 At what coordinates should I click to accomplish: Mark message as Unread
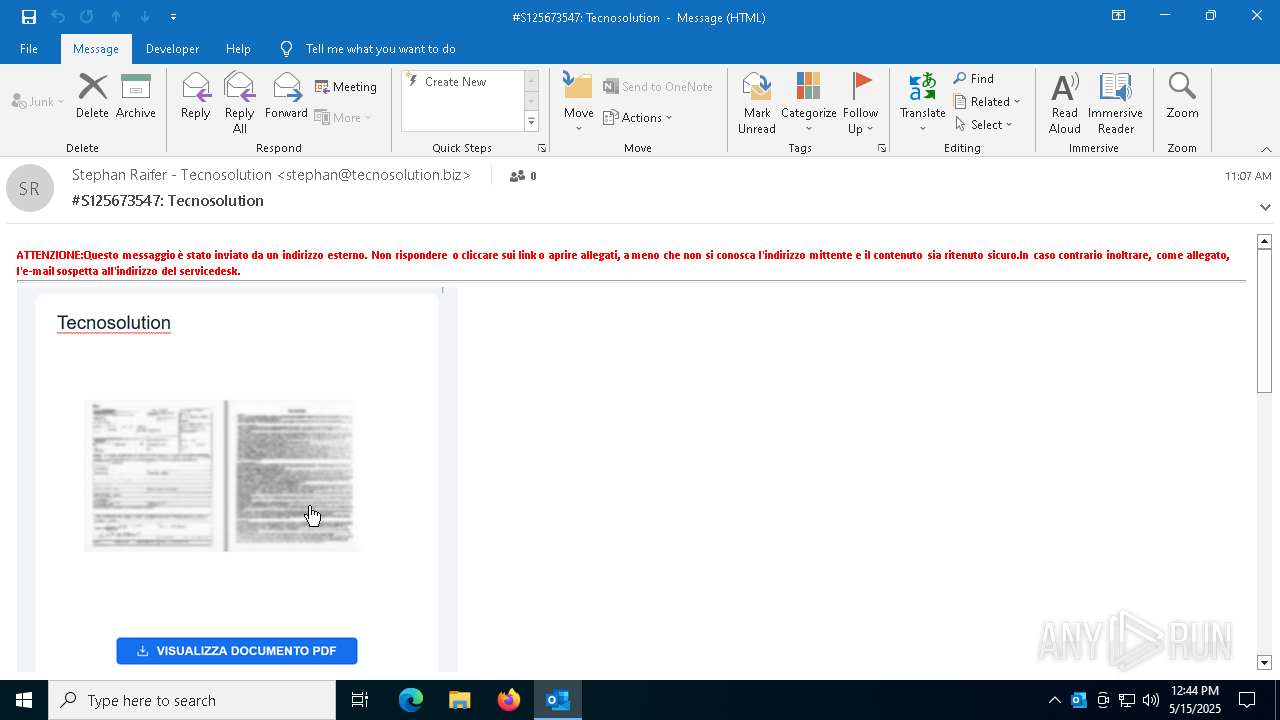(x=757, y=103)
